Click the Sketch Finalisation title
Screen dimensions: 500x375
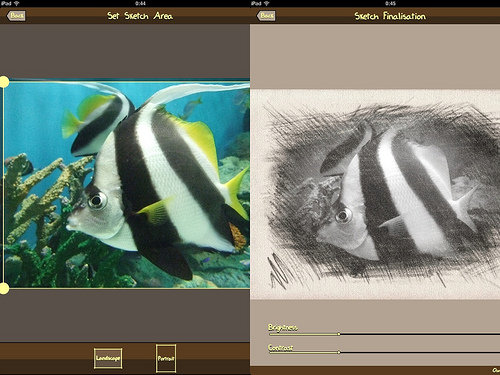coord(390,16)
